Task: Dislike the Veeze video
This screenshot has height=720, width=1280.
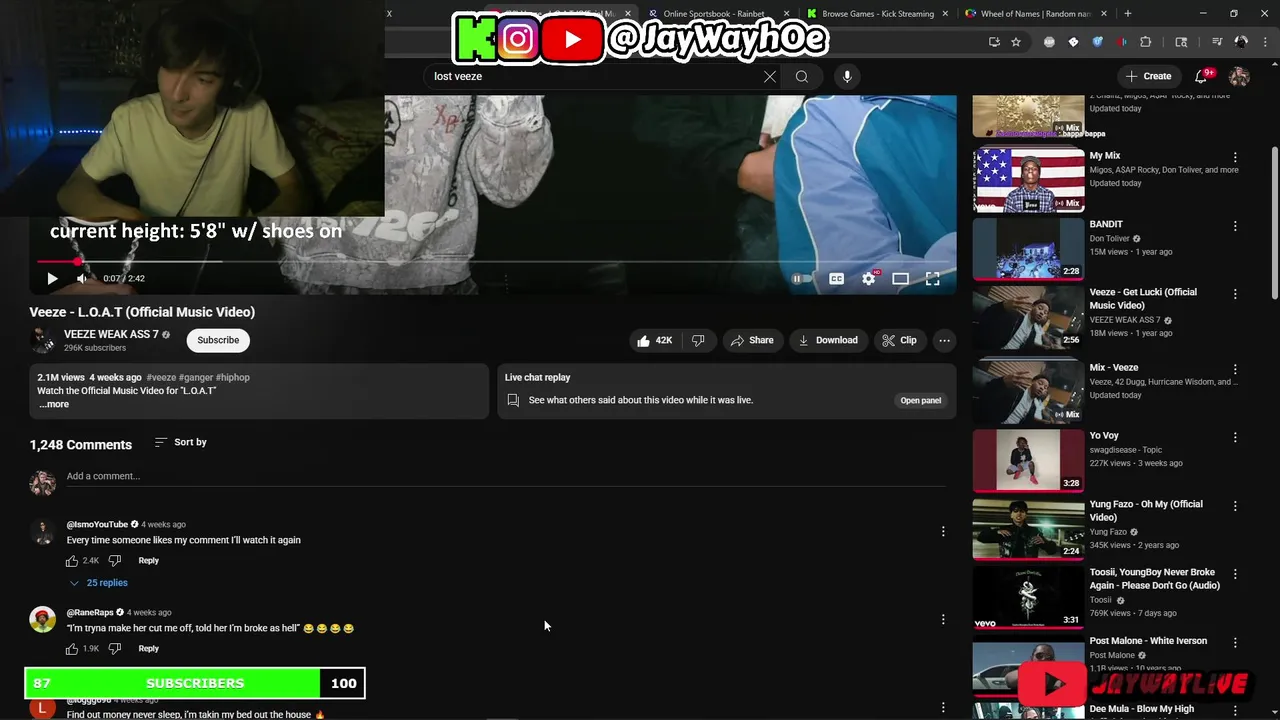Action: click(698, 340)
